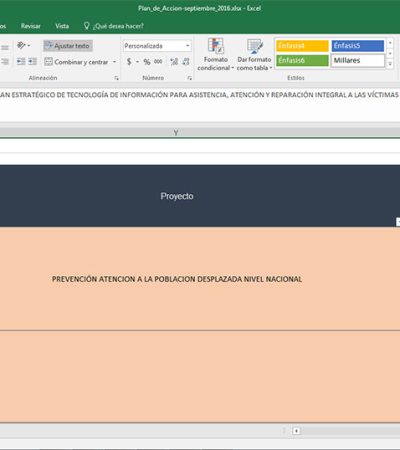Decrease the number of decimal places

click(186, 62)
